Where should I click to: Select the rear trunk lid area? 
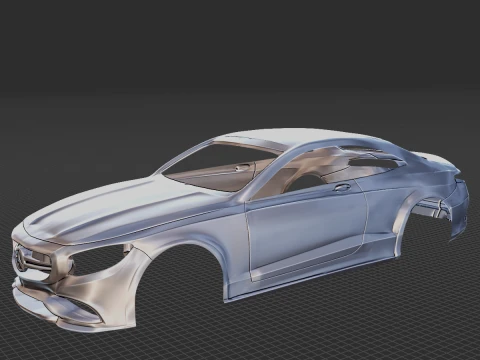(437, 160)
